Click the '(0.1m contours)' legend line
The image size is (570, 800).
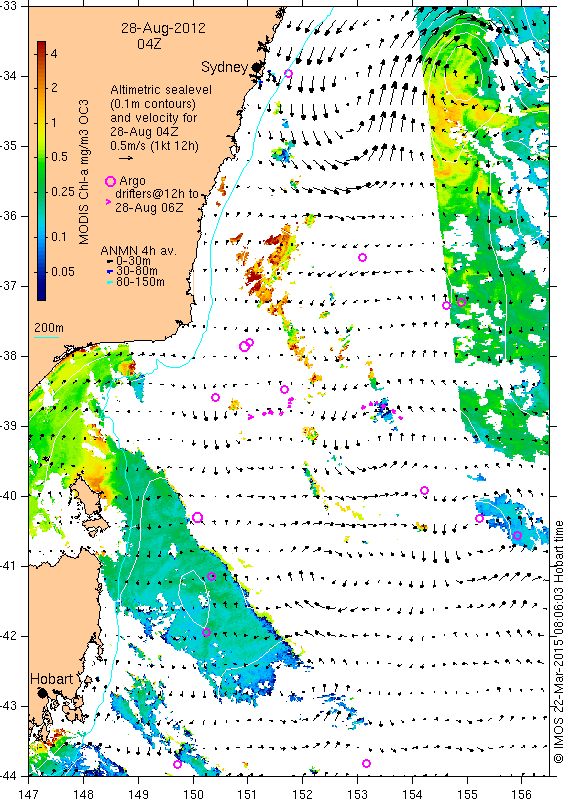[x=153, y=104]
